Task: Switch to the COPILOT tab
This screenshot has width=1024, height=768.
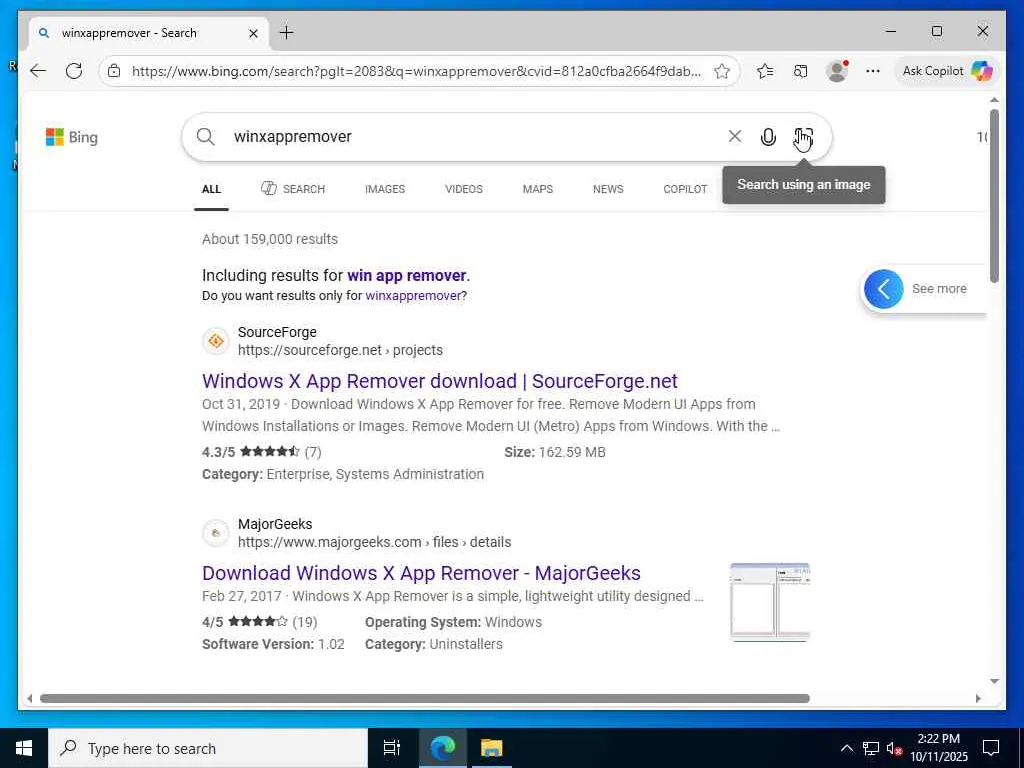Action: 685,189
